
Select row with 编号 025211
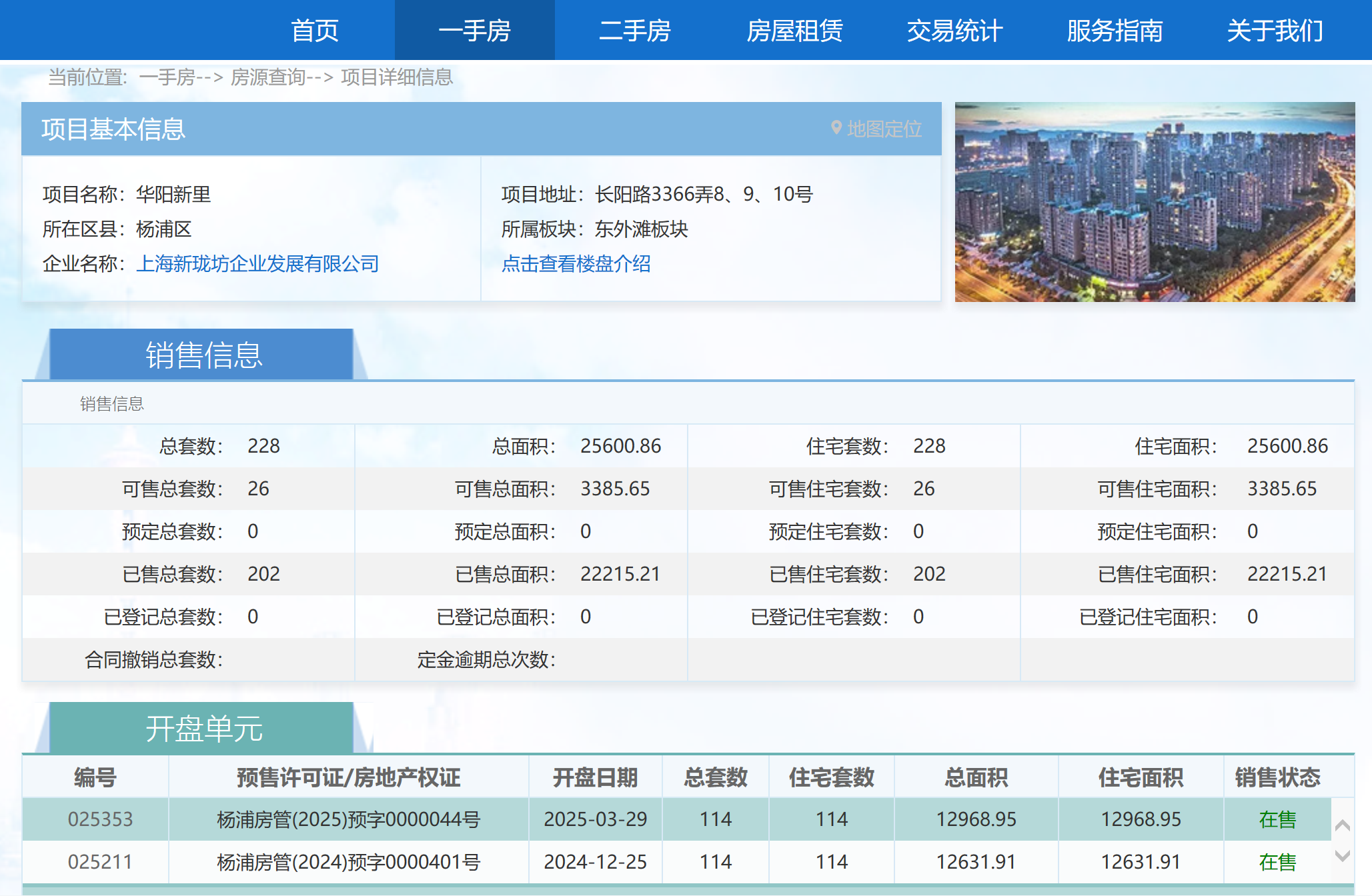click(x=100, y=862)
